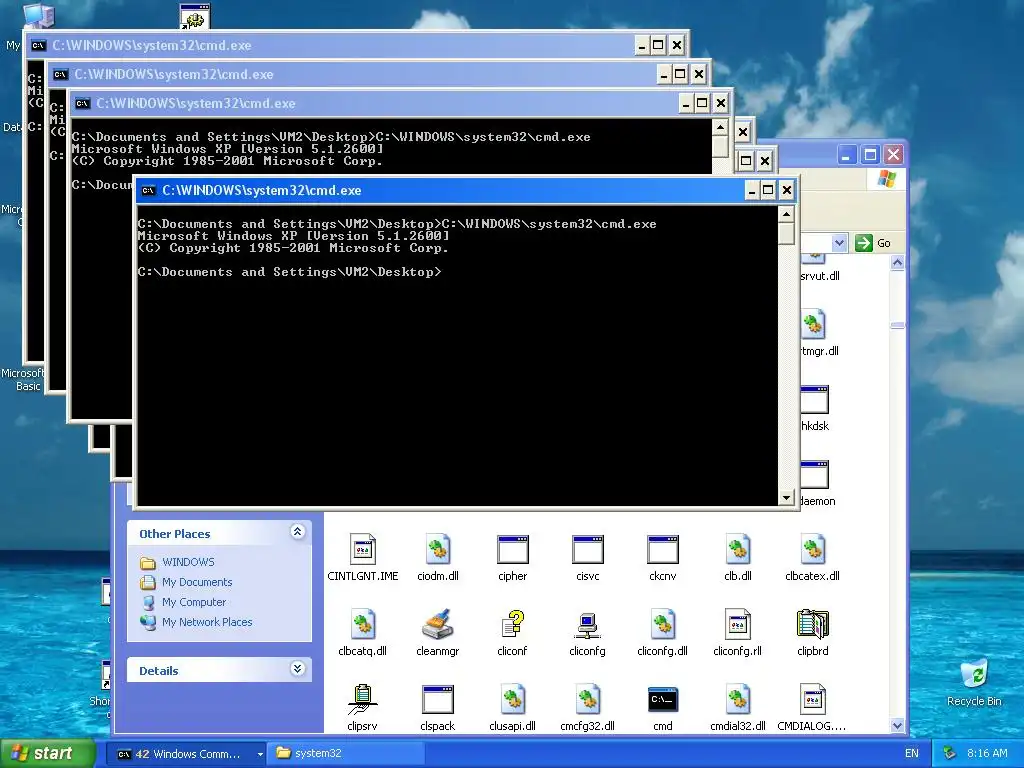Click scroll up arrow in Explorer window
The width and height of the screenshot is (1024, 768).
897,263
